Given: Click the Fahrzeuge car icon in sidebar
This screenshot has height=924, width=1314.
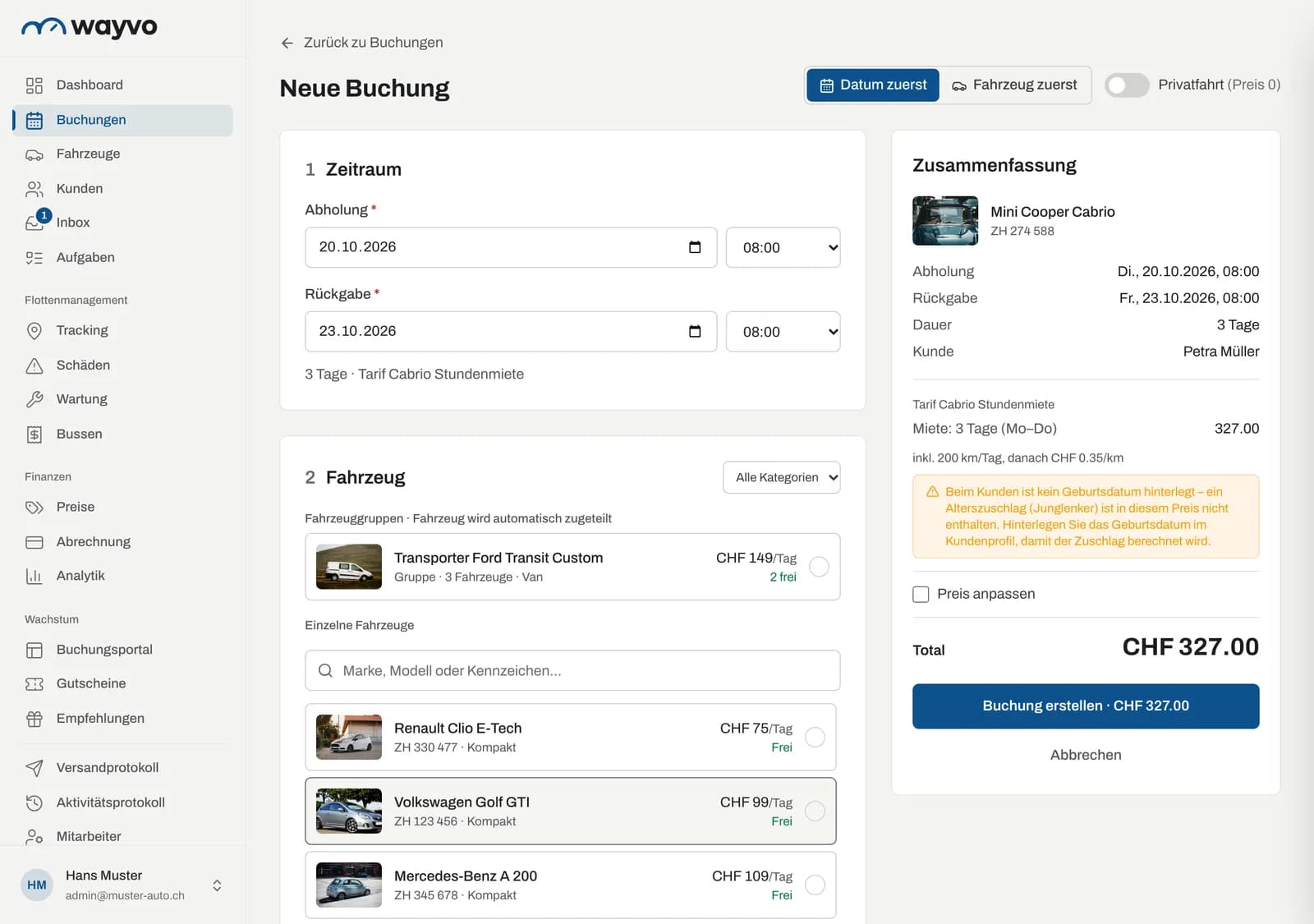Looking at the screenshot, I should point(34,154).
